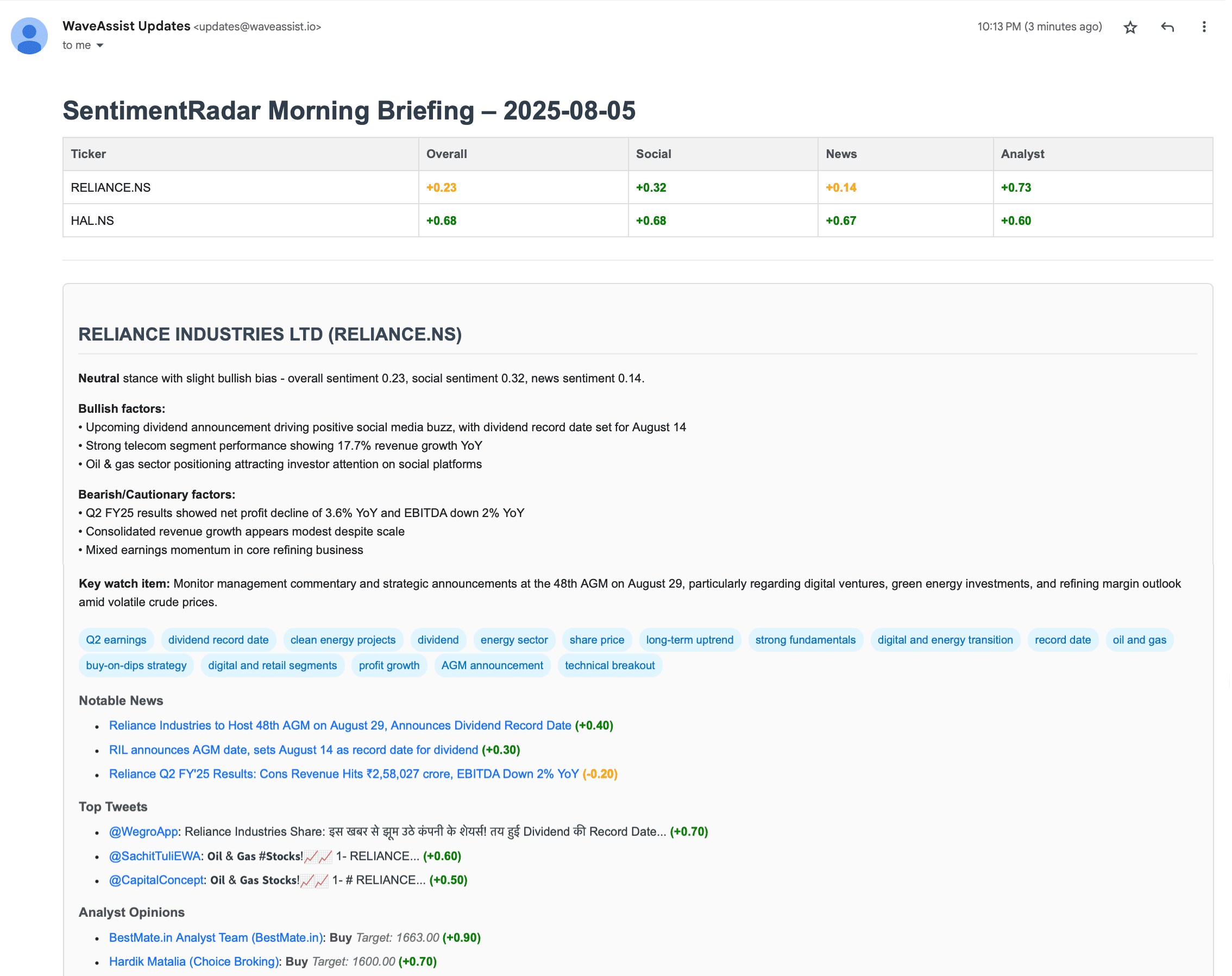Viewport: 1232px width, 976px height.
Task: Click the standalone 'dividend' tag
Action: (x=438, y=640)
